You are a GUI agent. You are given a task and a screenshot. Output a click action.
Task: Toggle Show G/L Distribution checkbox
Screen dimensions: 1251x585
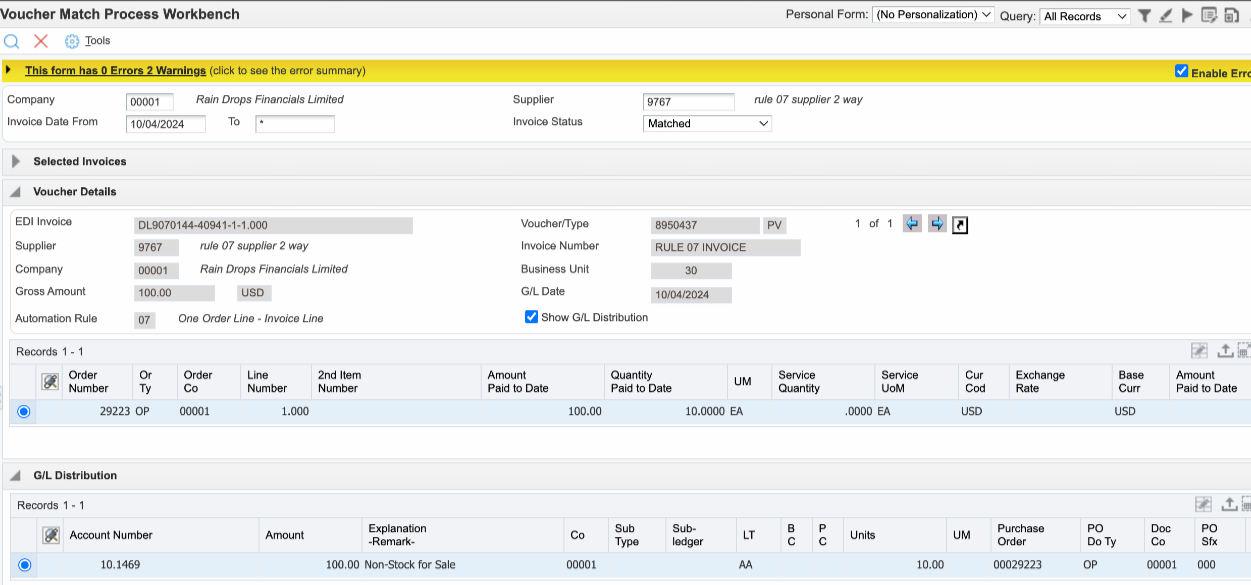[x=531, y=317]
